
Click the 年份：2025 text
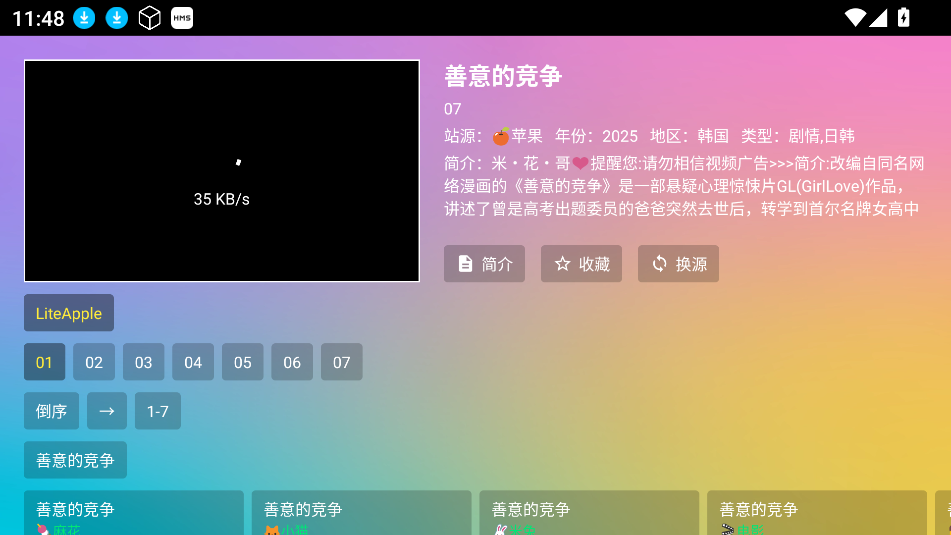point(596,136)
